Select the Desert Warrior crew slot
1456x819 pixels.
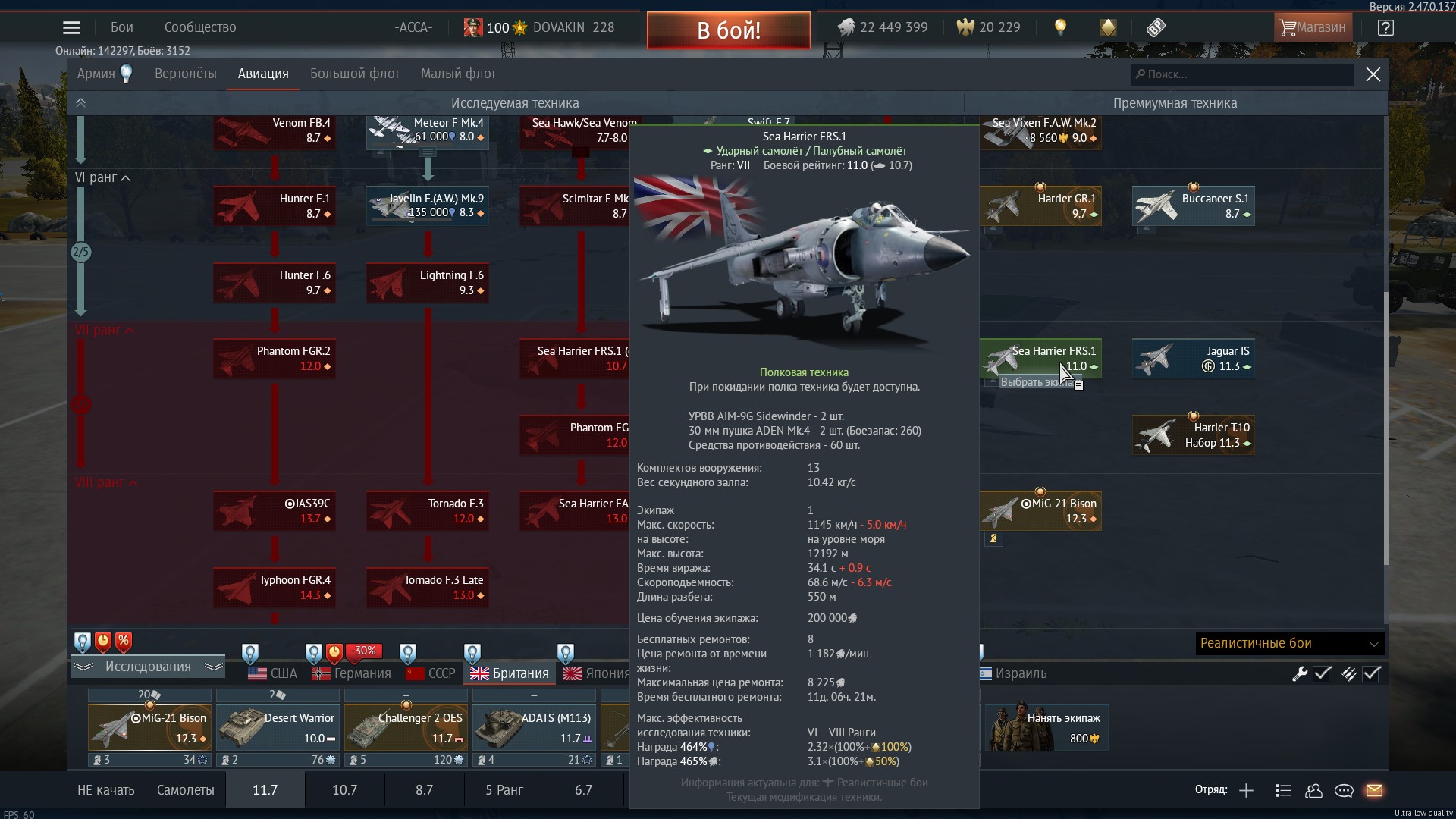coord(278,727)
